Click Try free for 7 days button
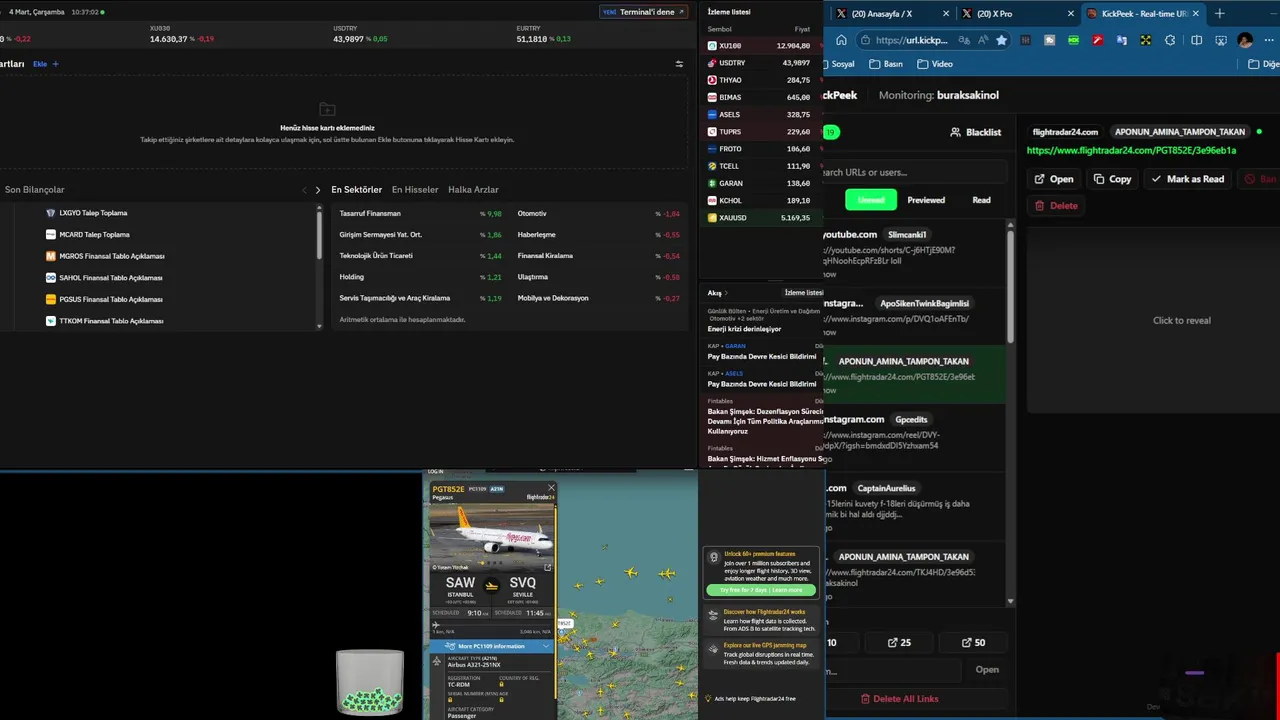Screen dimensions: 1280x720 761,590
